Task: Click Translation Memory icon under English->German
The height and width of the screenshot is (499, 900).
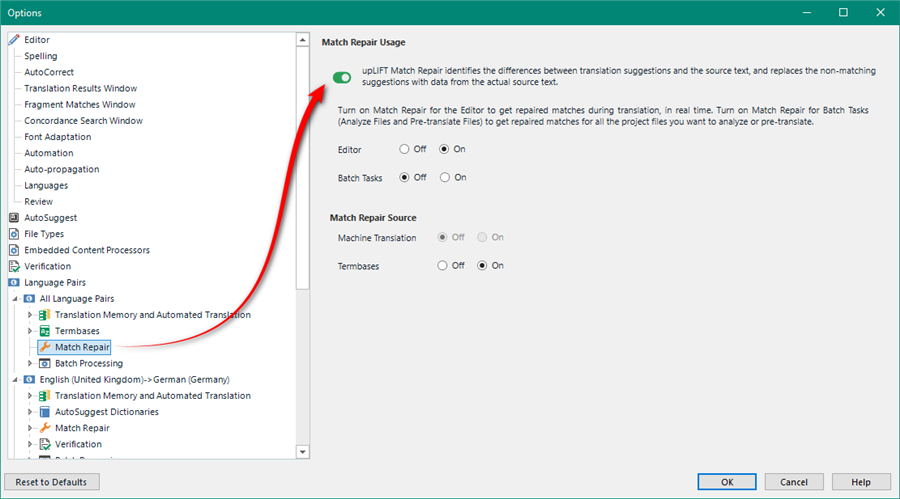Action: [x=44, y=396]
